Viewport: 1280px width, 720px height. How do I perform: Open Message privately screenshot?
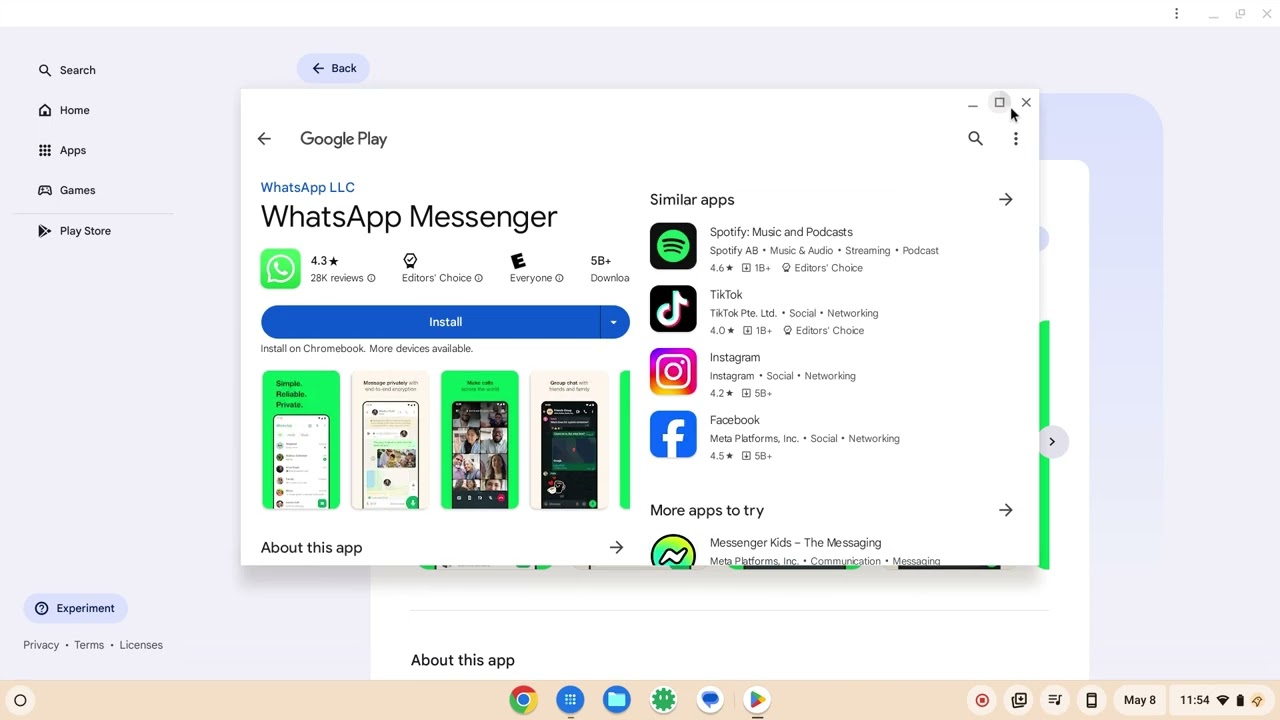[390, 440]
